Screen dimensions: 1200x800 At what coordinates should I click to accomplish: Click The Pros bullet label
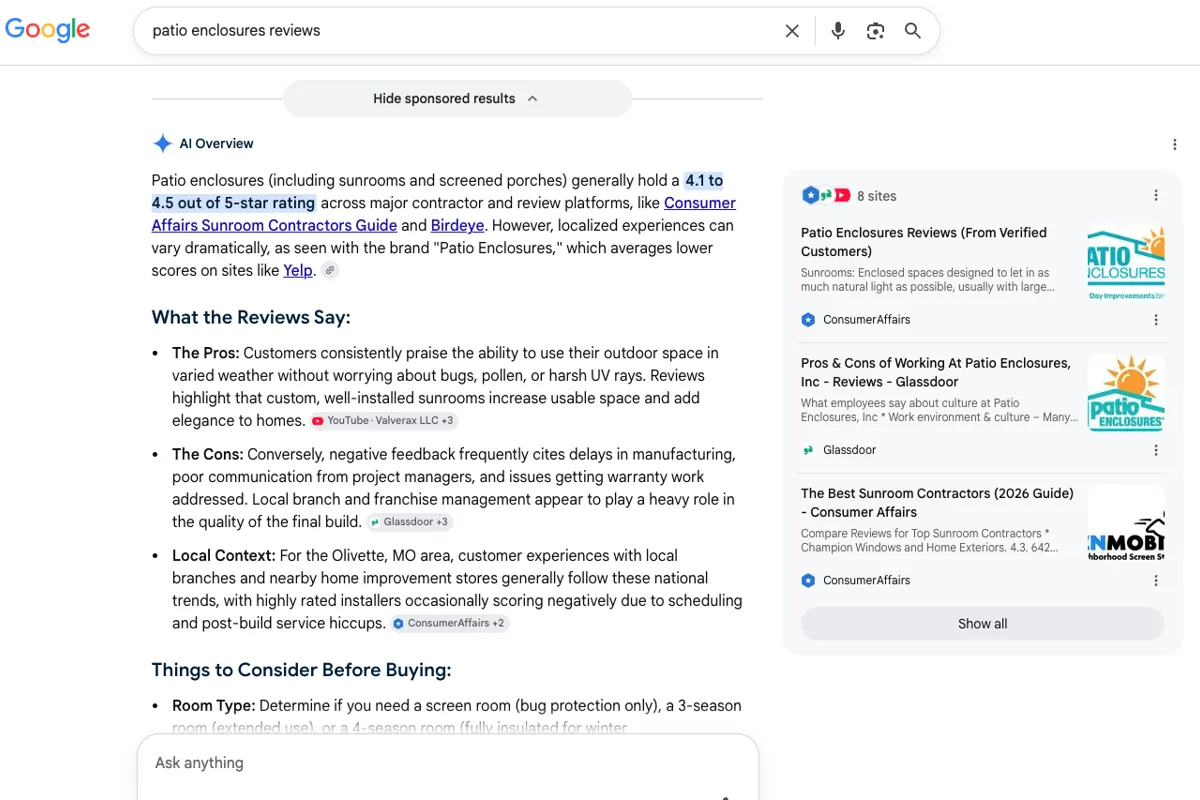tap(205, 353)
